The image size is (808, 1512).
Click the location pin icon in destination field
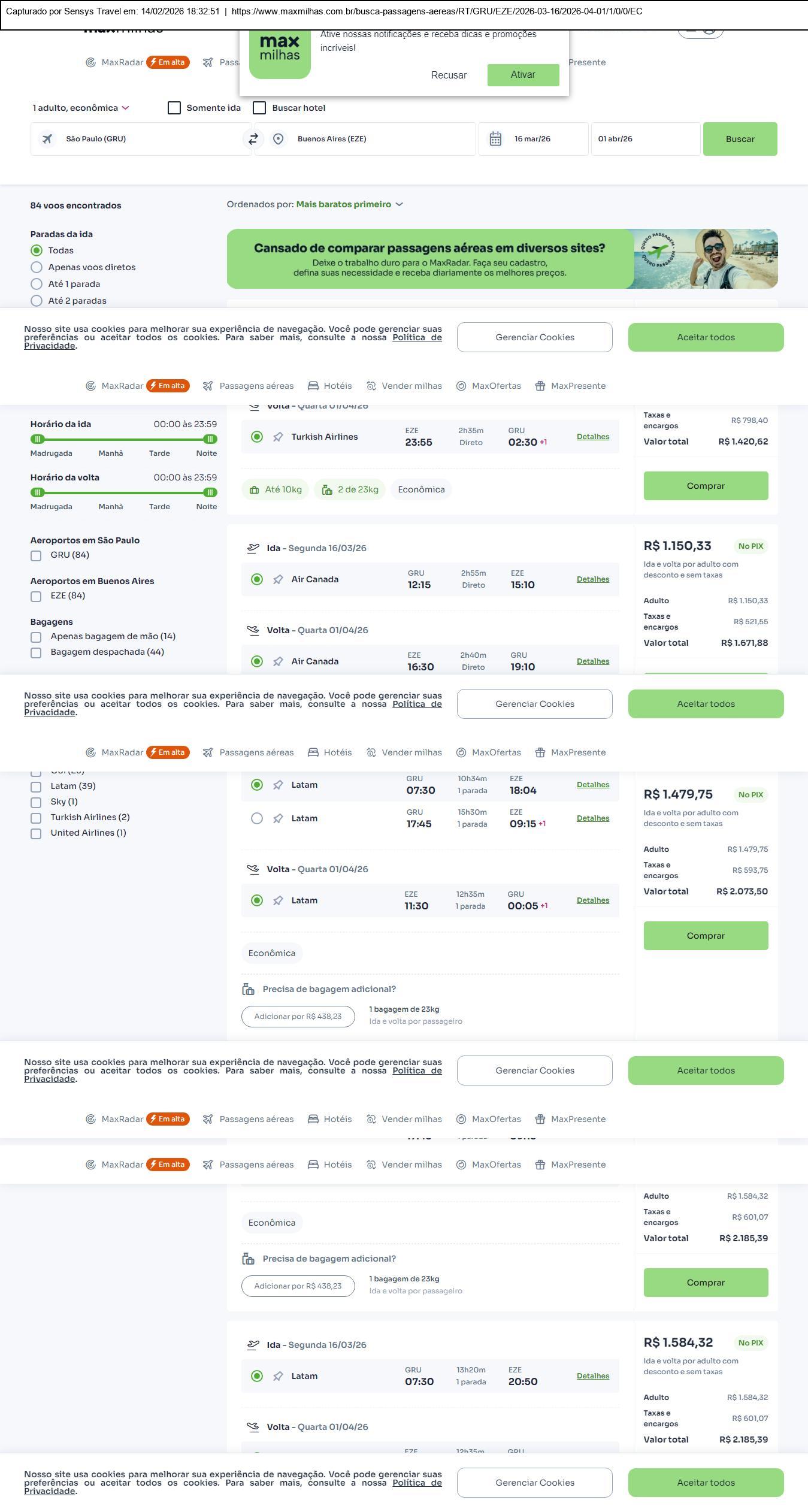[x=278, y=139]
